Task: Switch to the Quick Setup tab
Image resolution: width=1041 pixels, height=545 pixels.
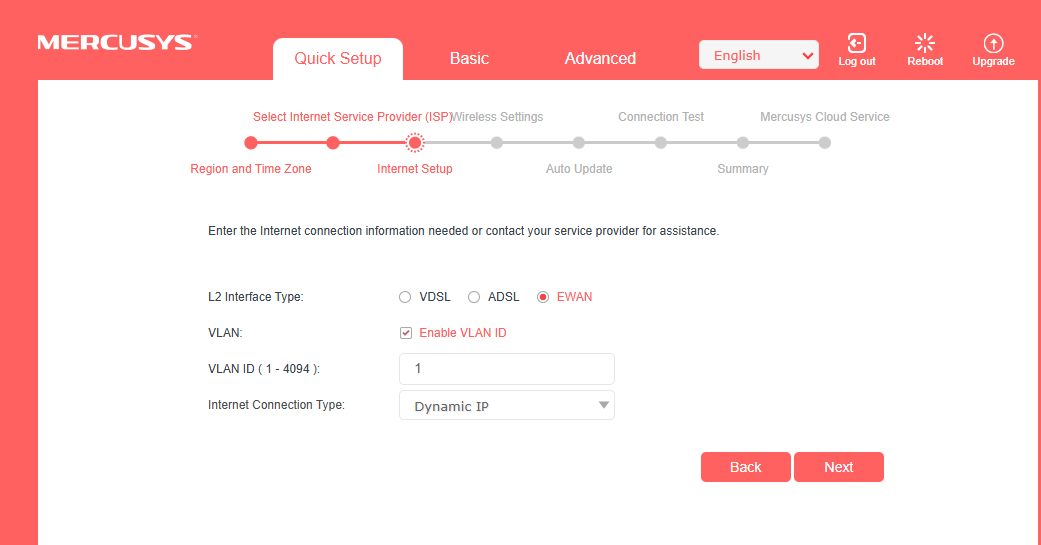Action: coord(337,58)
